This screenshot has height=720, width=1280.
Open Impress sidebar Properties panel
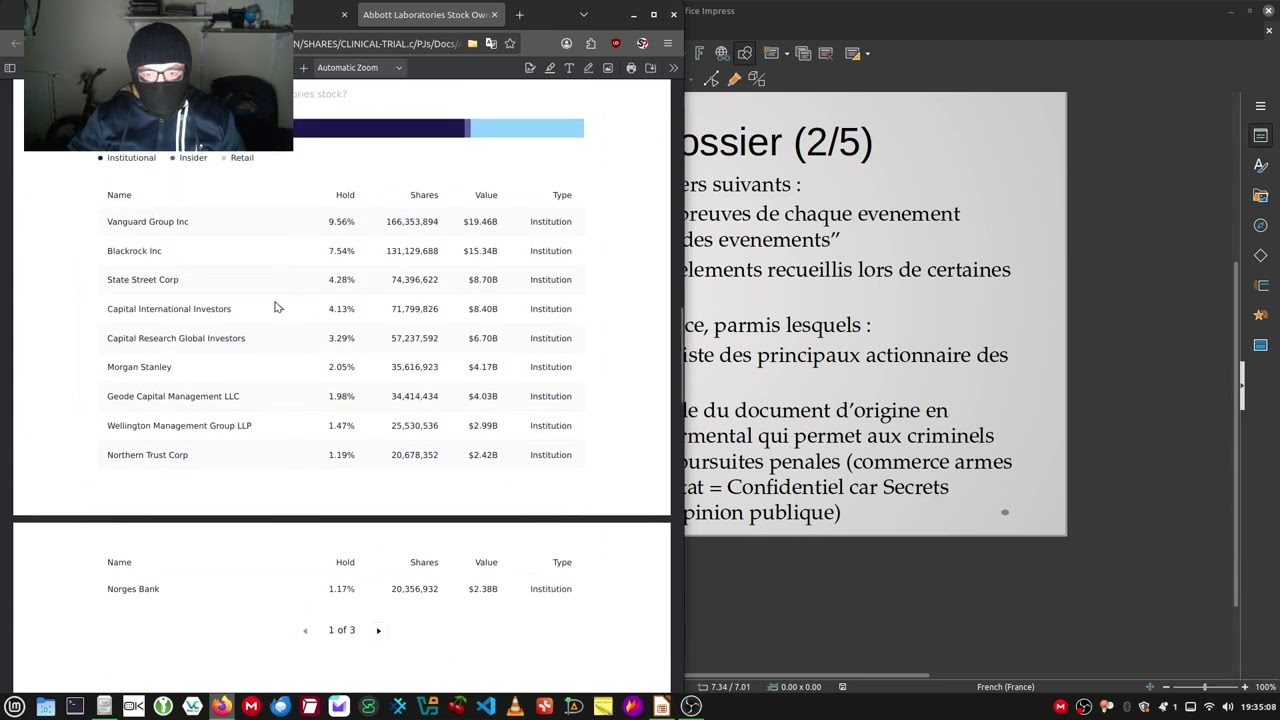tap(1260, 136)
